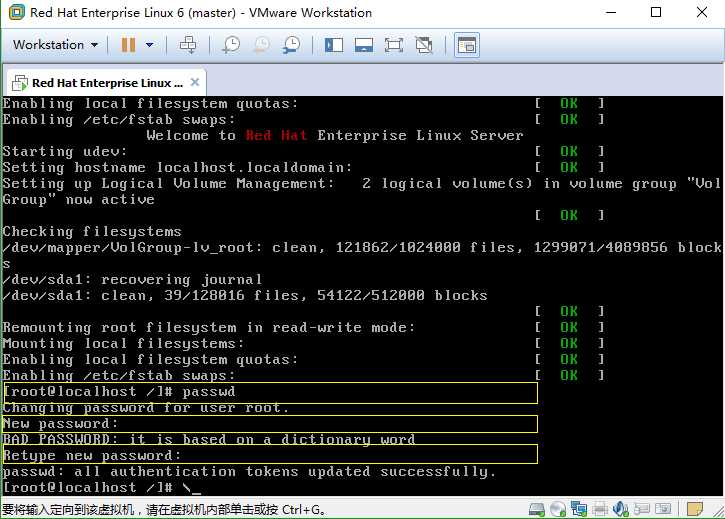This screenshot has width=725, height=519.
Task: Click the 'passwd' command line text
Action: point(209,392)
